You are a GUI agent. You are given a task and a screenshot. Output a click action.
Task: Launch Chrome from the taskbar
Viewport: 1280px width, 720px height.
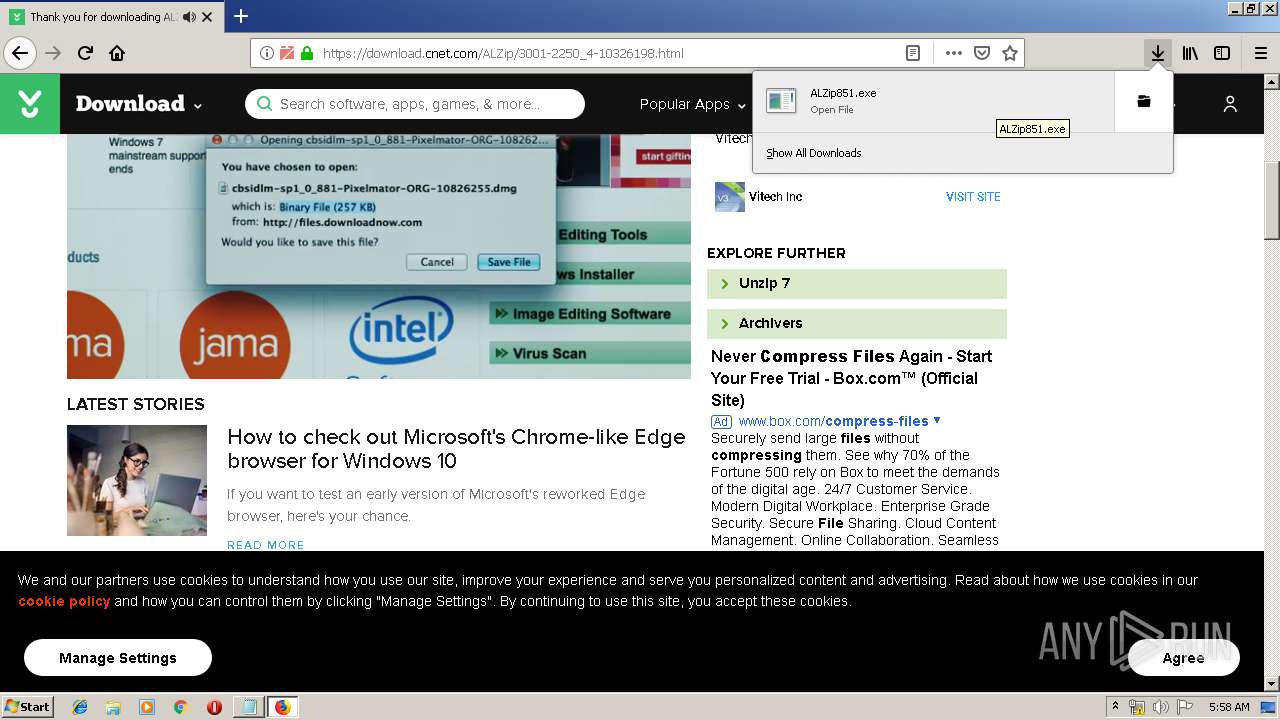(x=181, y=707)
